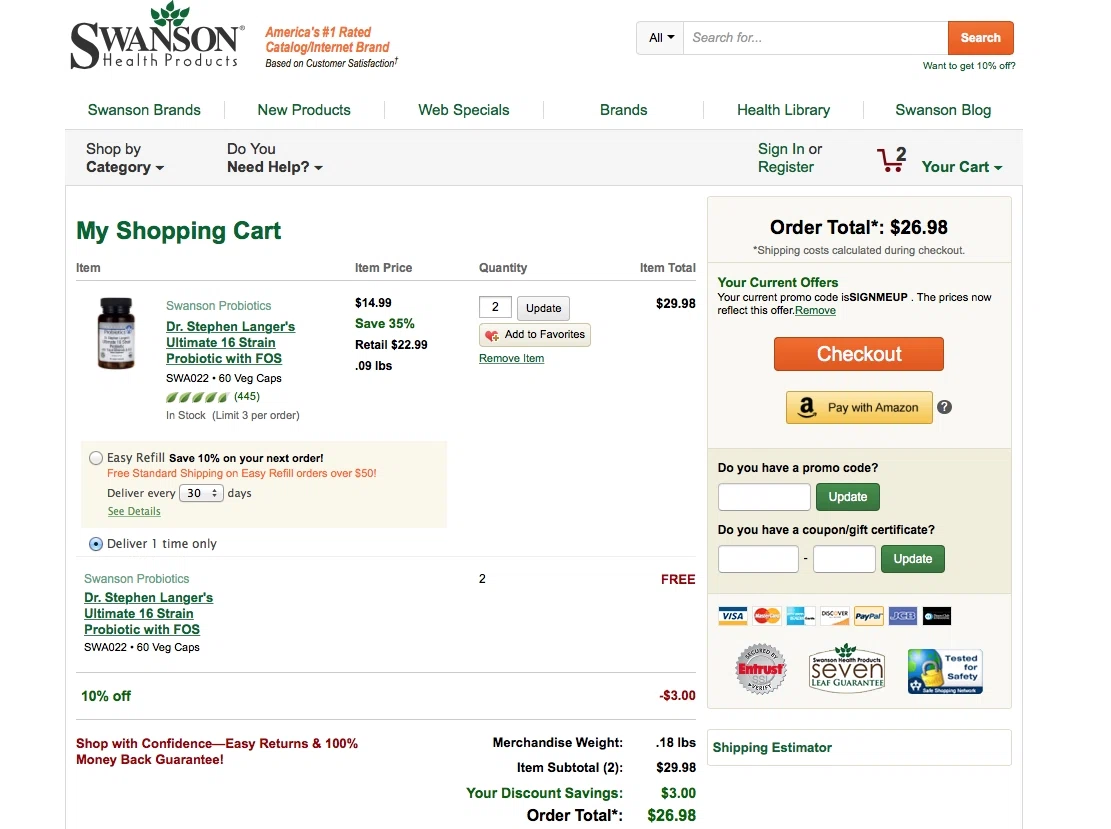Click the Tested for Safety badge
Screen dimensions: 1111x829
click(x=945, y=671)
